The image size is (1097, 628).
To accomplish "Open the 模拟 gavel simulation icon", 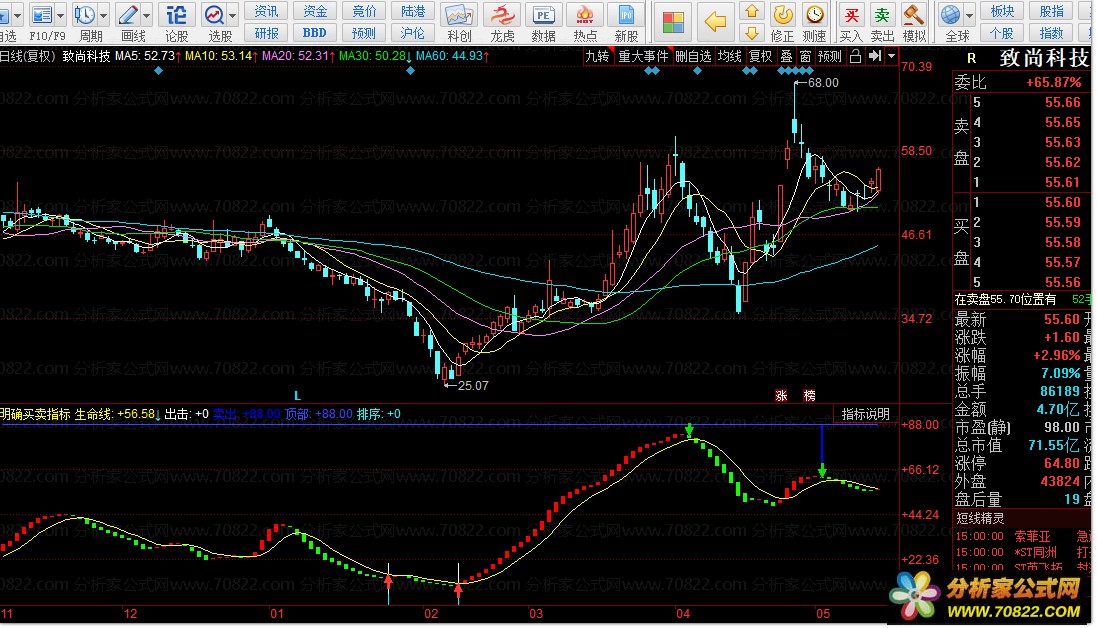I will point(913,15).
